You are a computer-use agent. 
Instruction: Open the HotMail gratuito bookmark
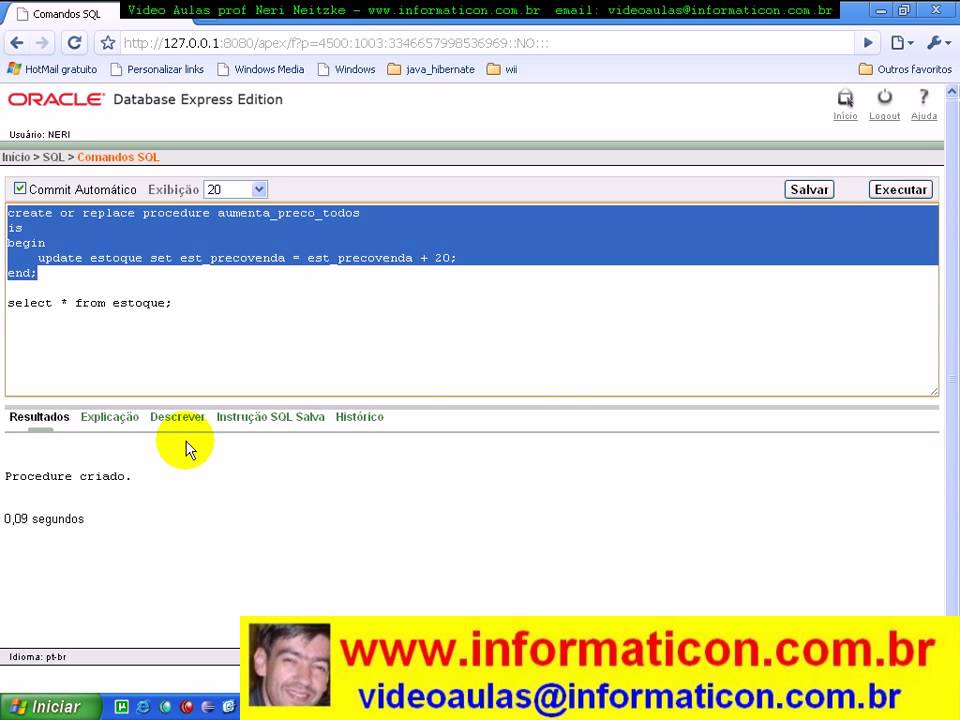click(52, 69)
